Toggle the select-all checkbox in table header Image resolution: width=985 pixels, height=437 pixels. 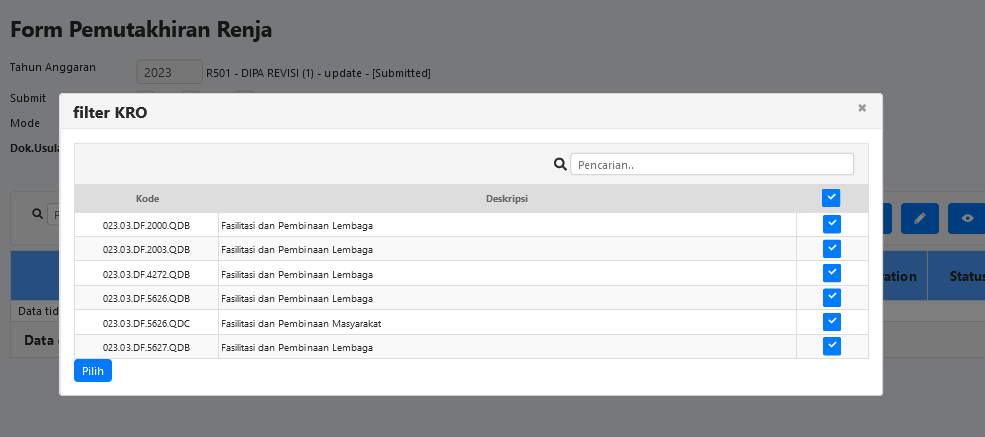(x=831, y=198)
